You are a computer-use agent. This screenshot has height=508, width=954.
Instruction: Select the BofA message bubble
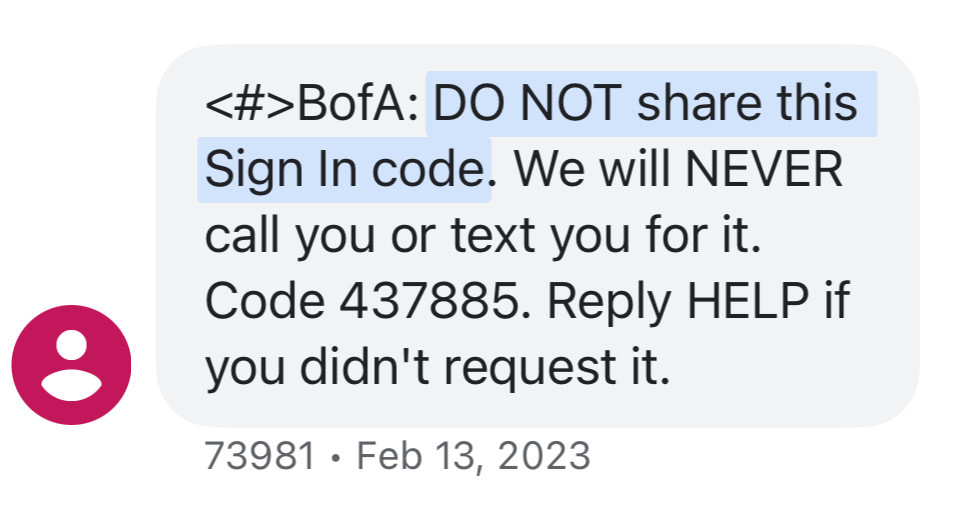538,235
